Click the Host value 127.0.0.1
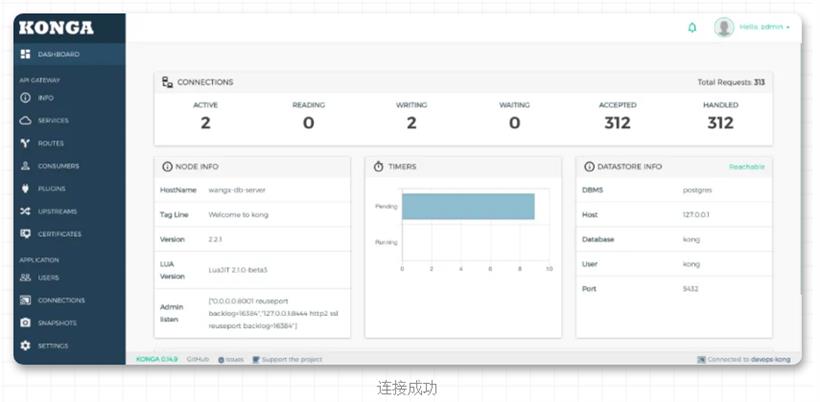 [x=696, y=215]
